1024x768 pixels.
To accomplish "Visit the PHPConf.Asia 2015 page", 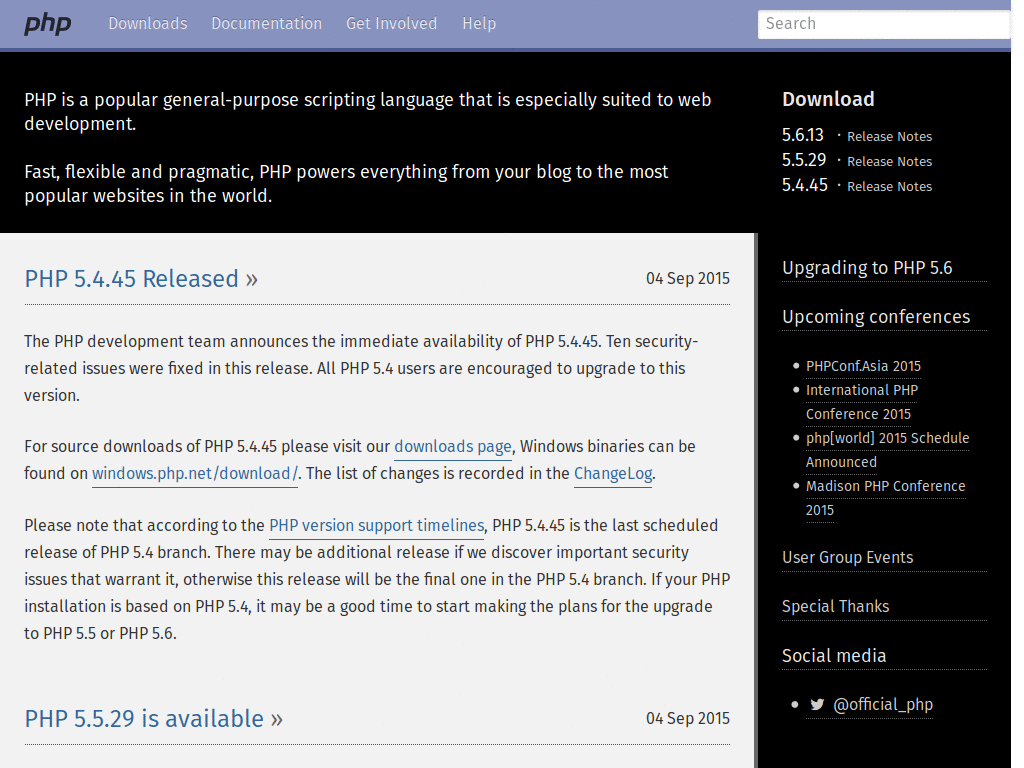I will tap(863, 366).
